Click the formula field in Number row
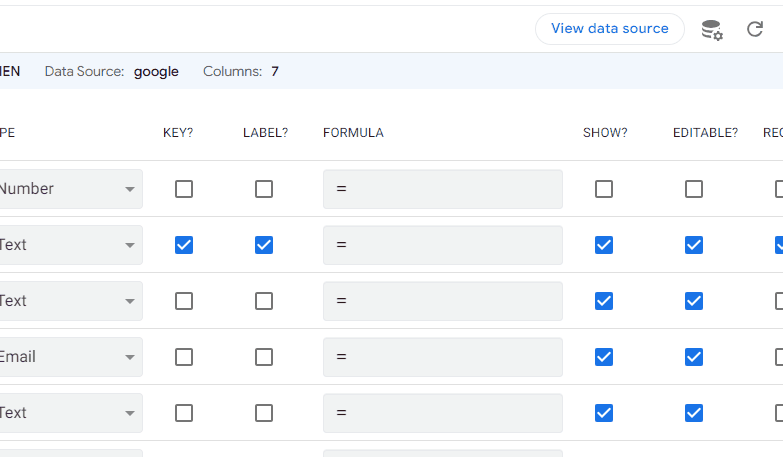Screen dimensions: 783x457 tap(442, 189)
